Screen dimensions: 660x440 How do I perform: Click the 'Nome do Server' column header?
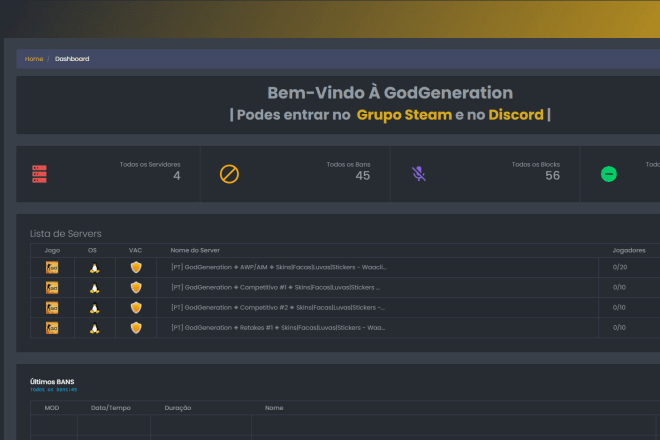[195, 251]
